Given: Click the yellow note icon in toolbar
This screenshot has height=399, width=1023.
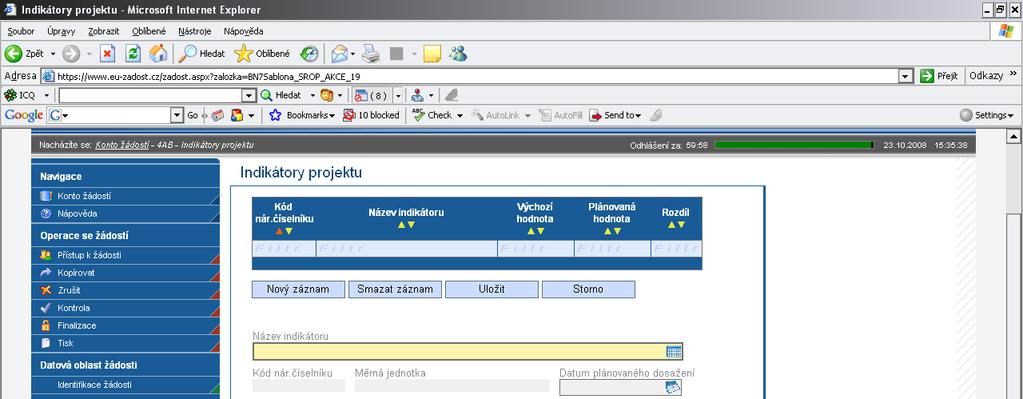Looking at the screenshot, I should (x=432, y=53).
